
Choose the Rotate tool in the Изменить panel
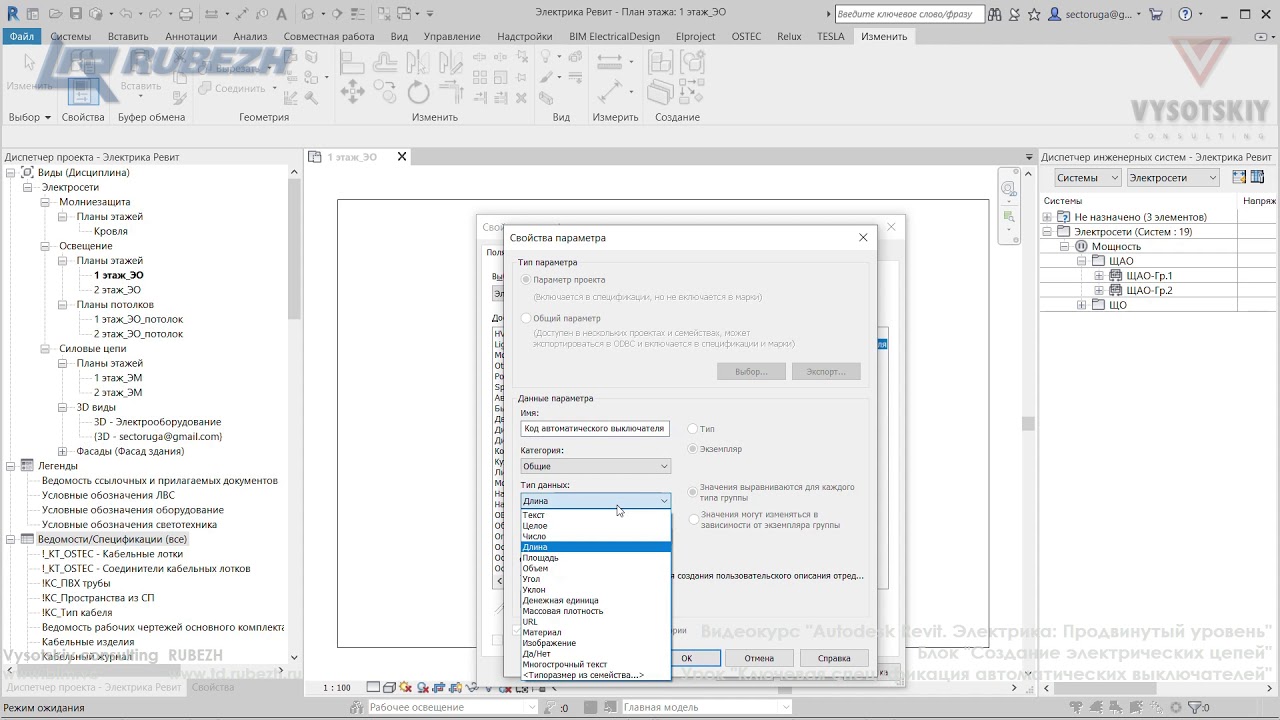tap(418, 93)
